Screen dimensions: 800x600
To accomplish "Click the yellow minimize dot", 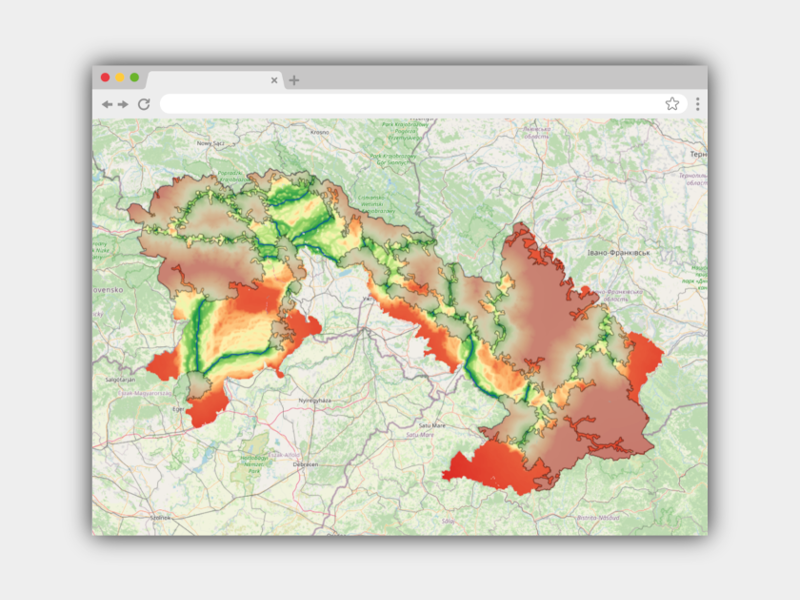I will [x=120, y=77].
